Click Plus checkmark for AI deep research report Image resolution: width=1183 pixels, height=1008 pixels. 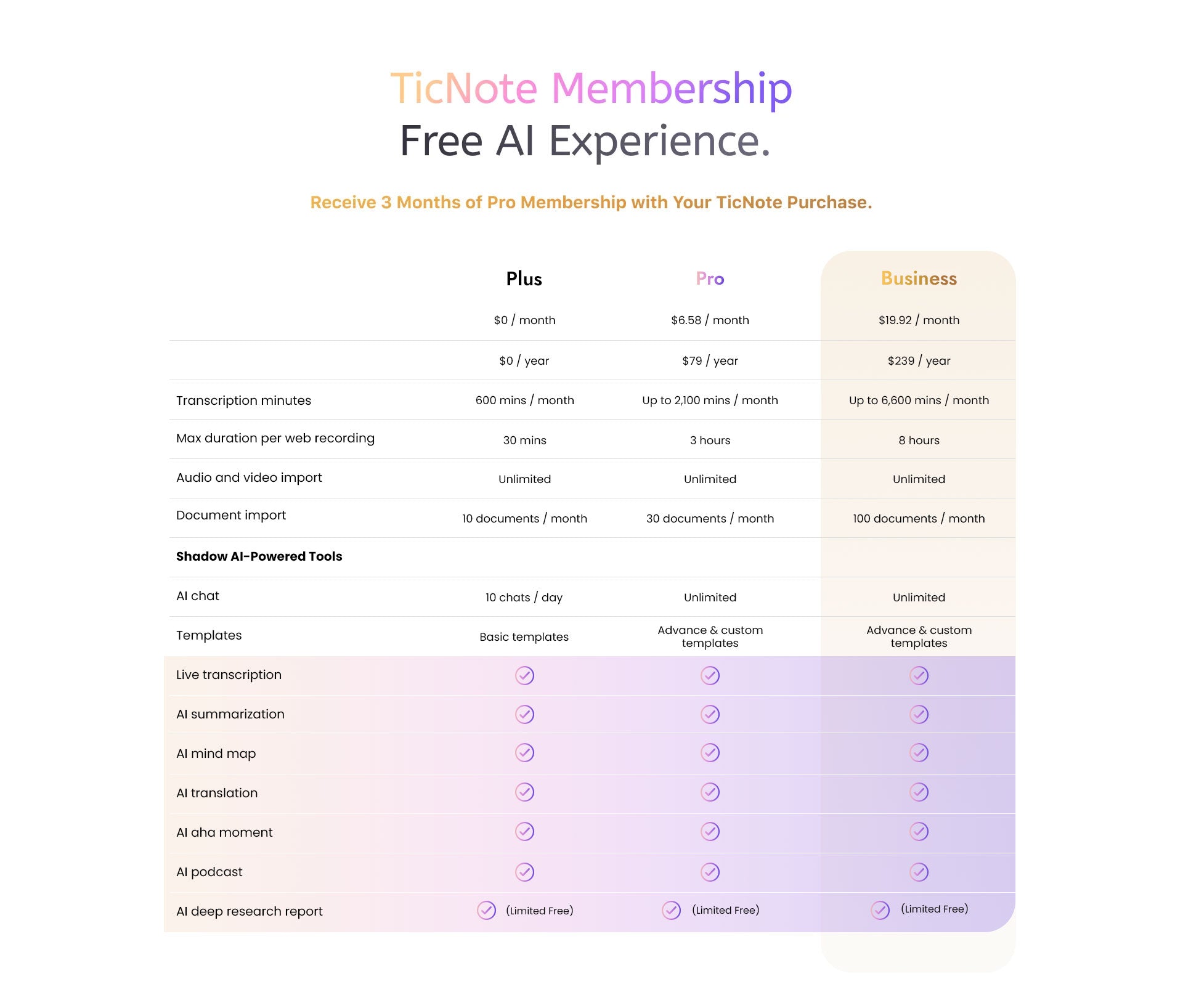coord(486,910)
